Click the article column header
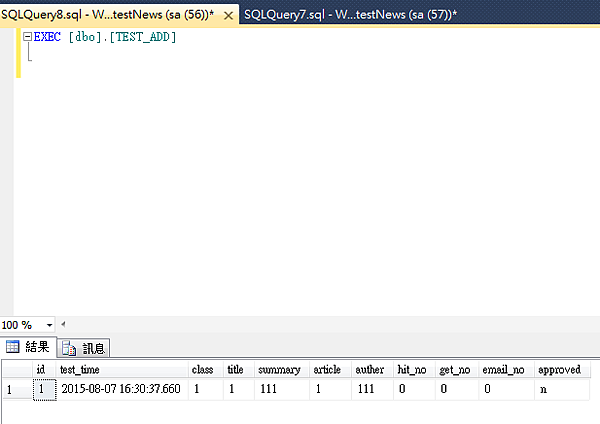600x424 pixels. tap(331, 370)
